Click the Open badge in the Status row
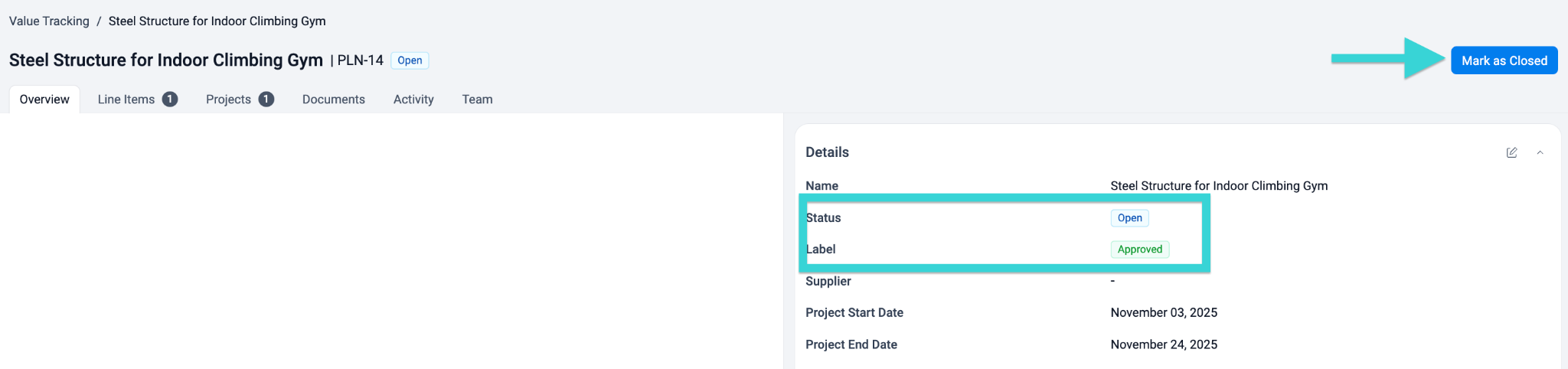This screenshot has width=1568, height=369. tap(1129, 218)
